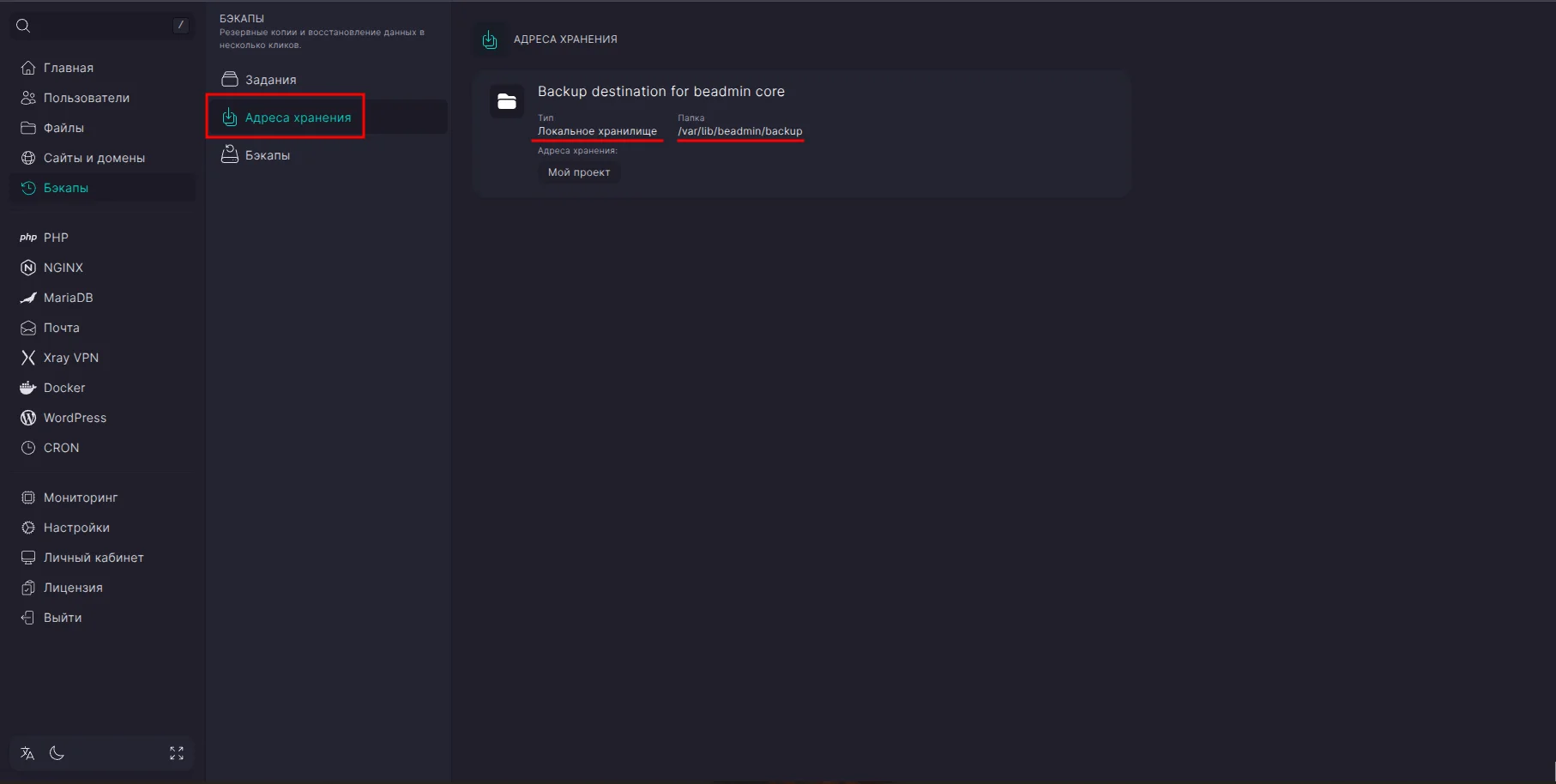Log out via Выйти

(62, 618)
